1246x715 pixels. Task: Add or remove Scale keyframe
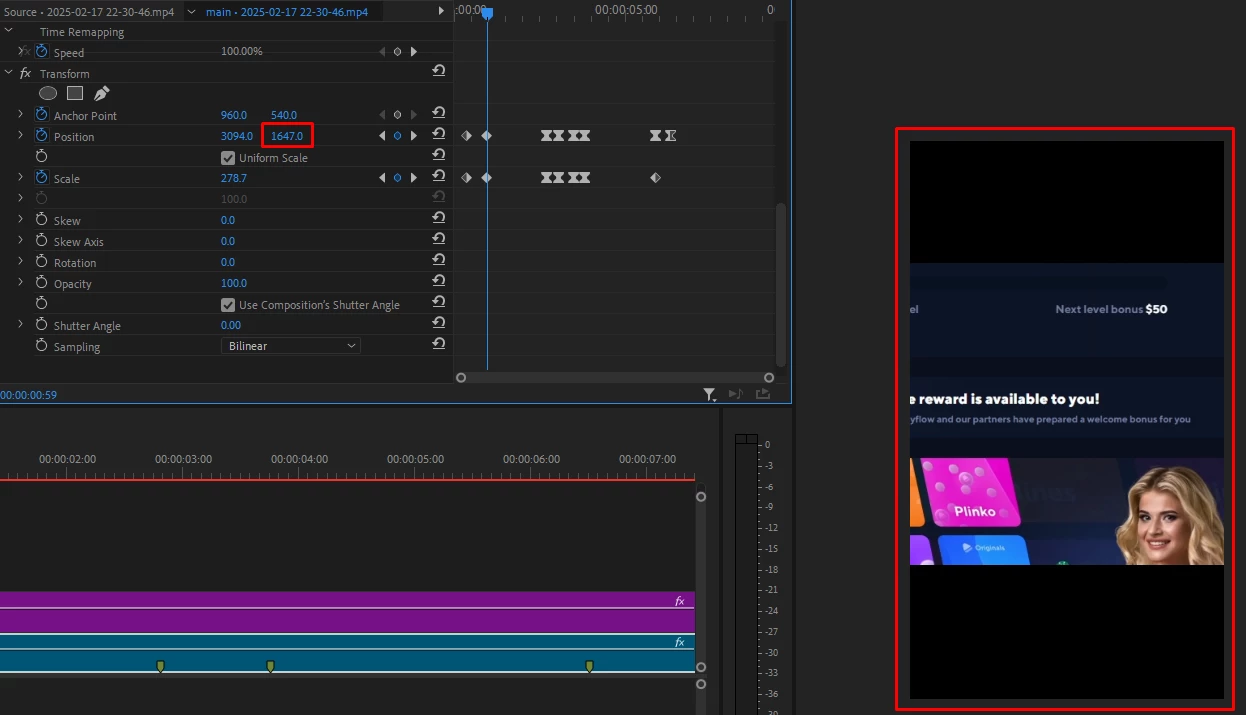(x=397, y=178)
